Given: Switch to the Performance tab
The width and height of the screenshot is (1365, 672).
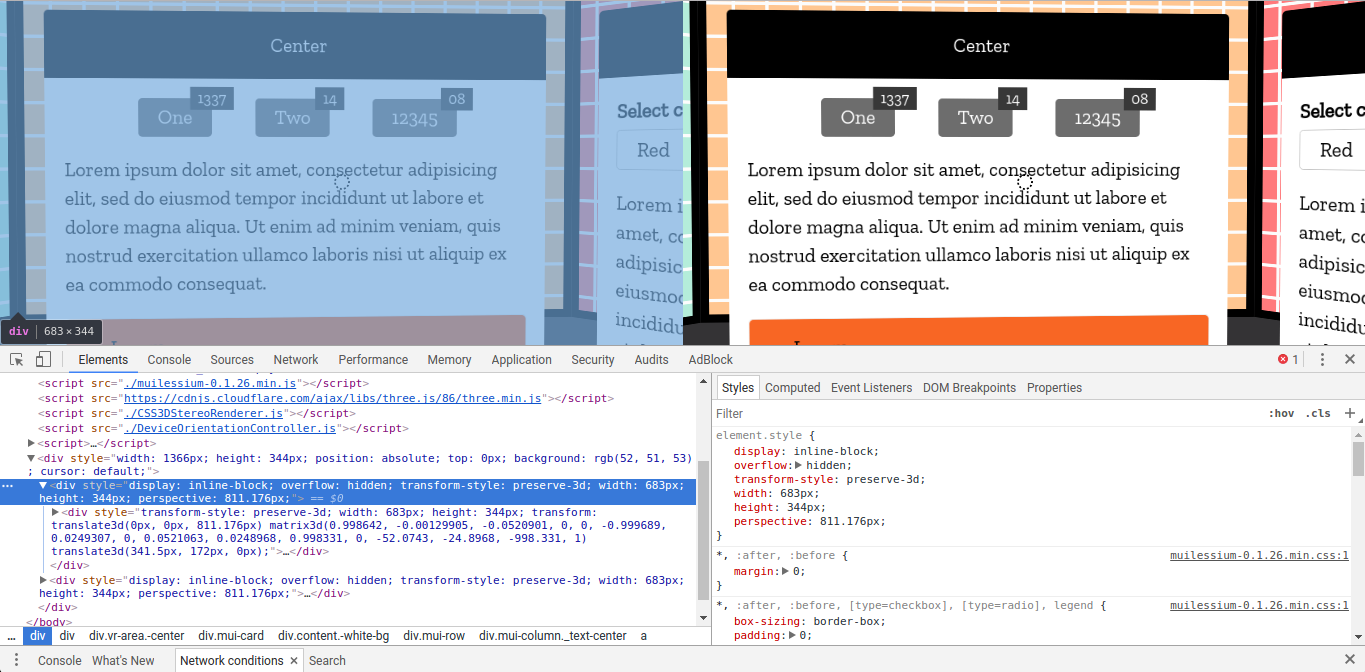Looking at the screenshot, I should [x=373, y=360].
